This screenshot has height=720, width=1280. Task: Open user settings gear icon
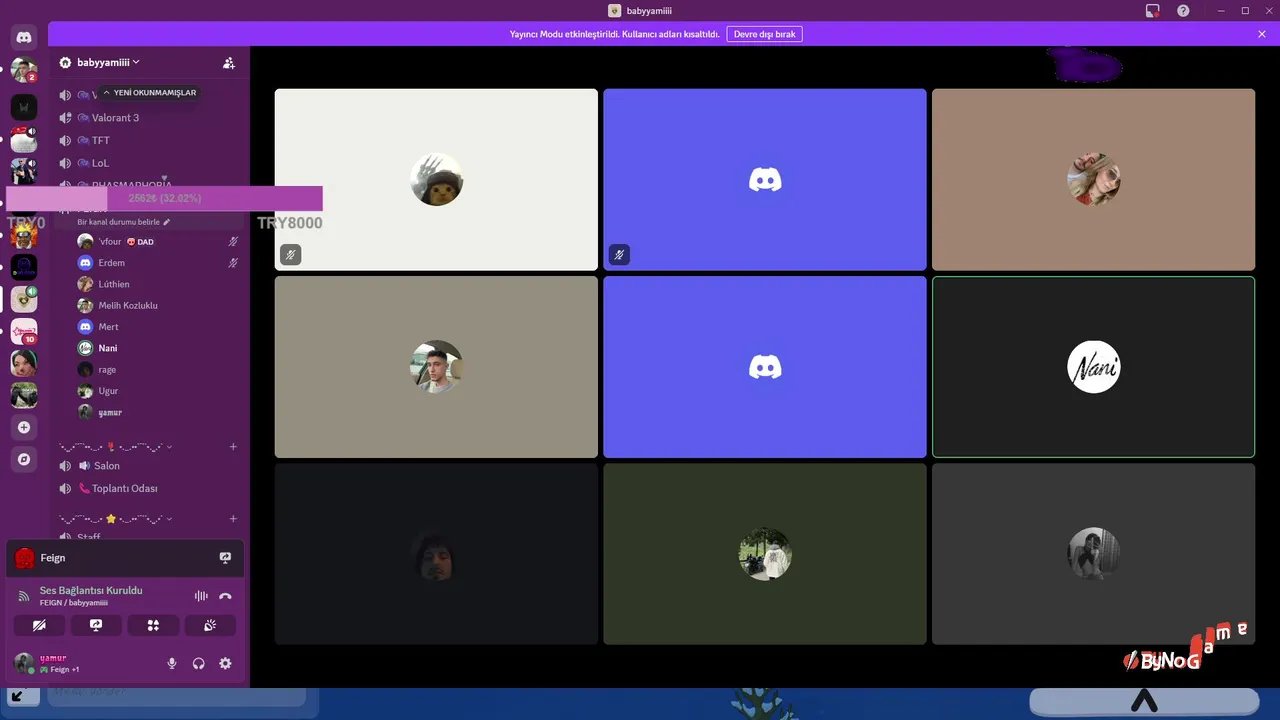click(225, 663)
